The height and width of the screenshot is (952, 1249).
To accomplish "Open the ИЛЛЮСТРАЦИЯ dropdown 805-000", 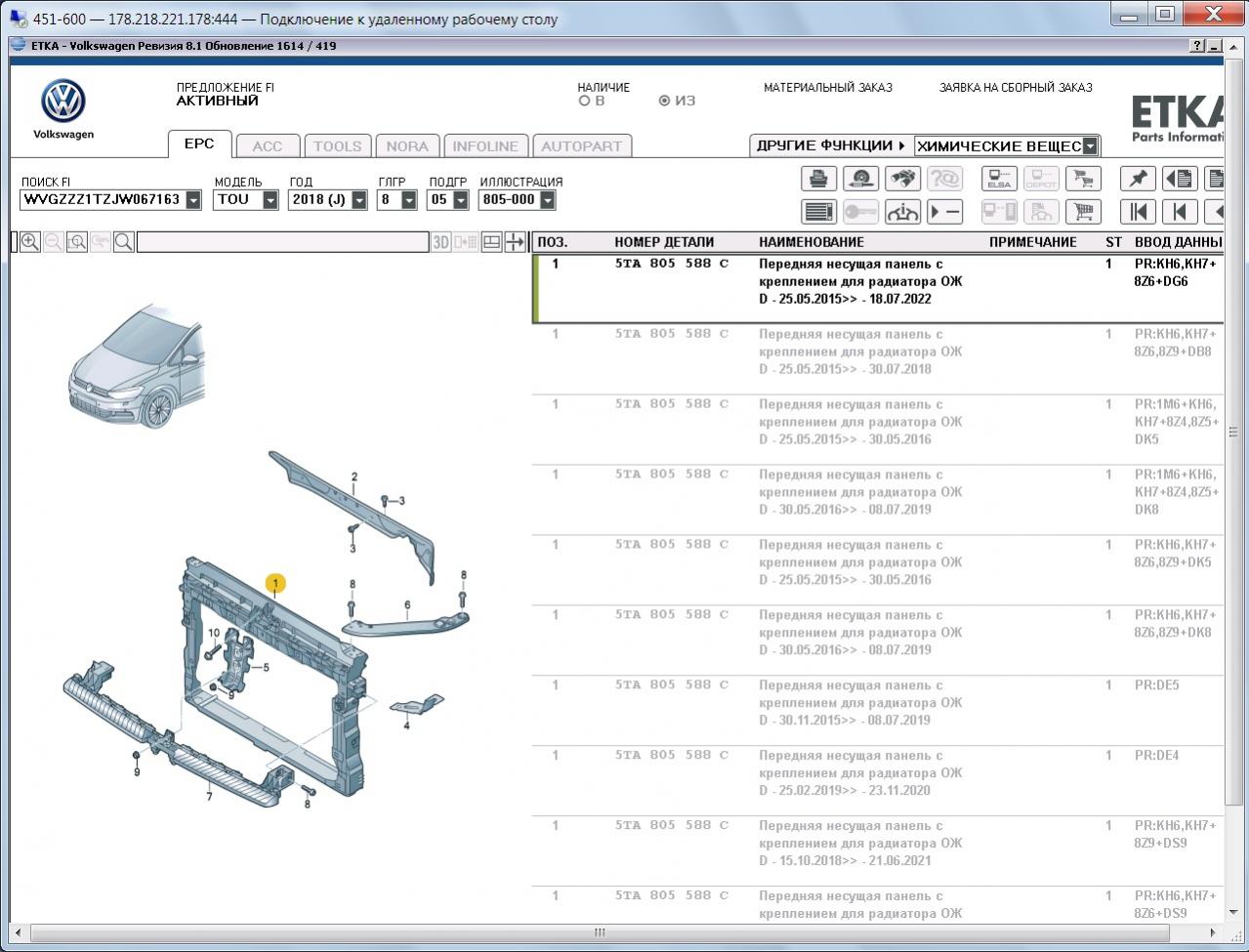I will (547, 200).
